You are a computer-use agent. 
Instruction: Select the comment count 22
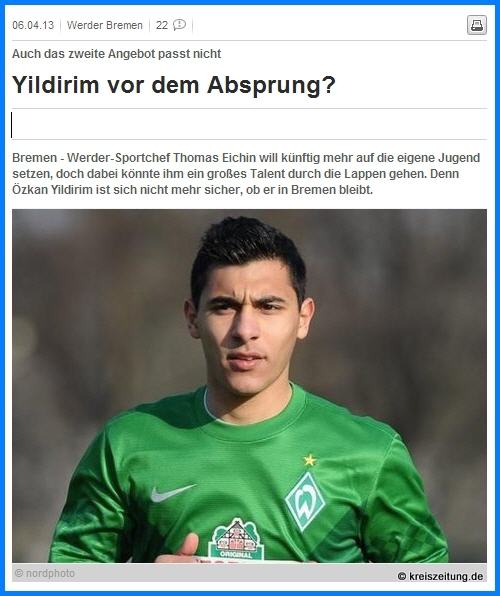[162, 25]
